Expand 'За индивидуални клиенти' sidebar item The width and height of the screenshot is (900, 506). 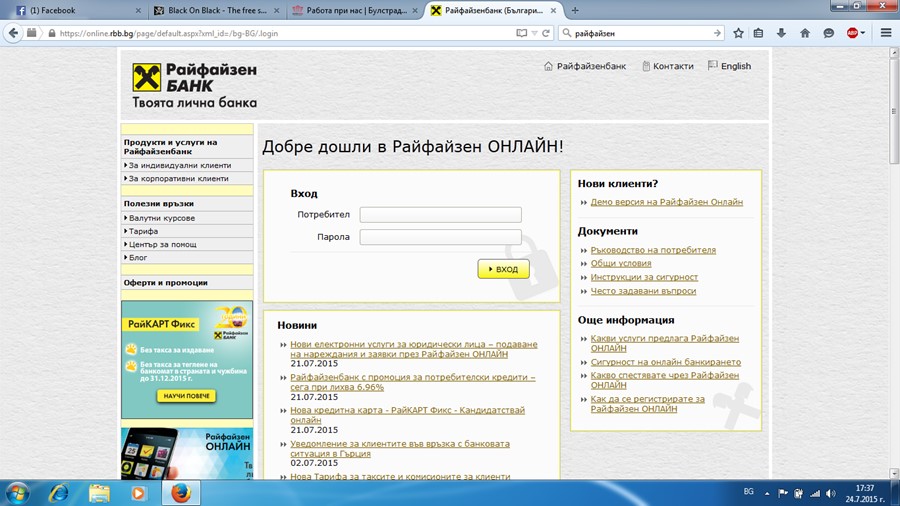coord(179,165)
